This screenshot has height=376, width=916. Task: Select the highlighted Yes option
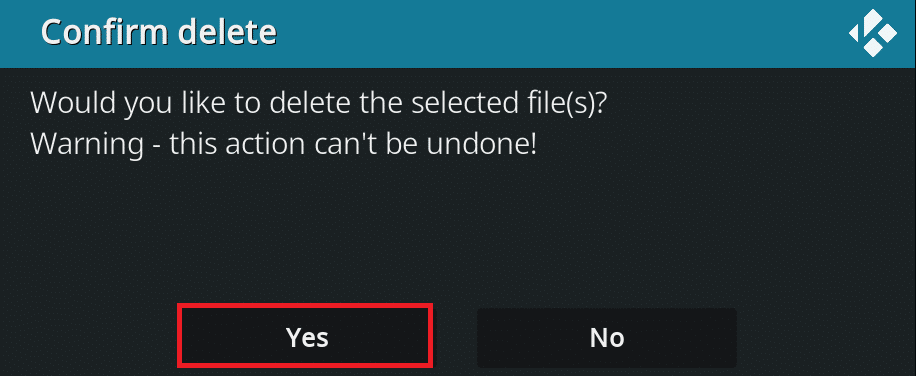[x=305, y=336]
